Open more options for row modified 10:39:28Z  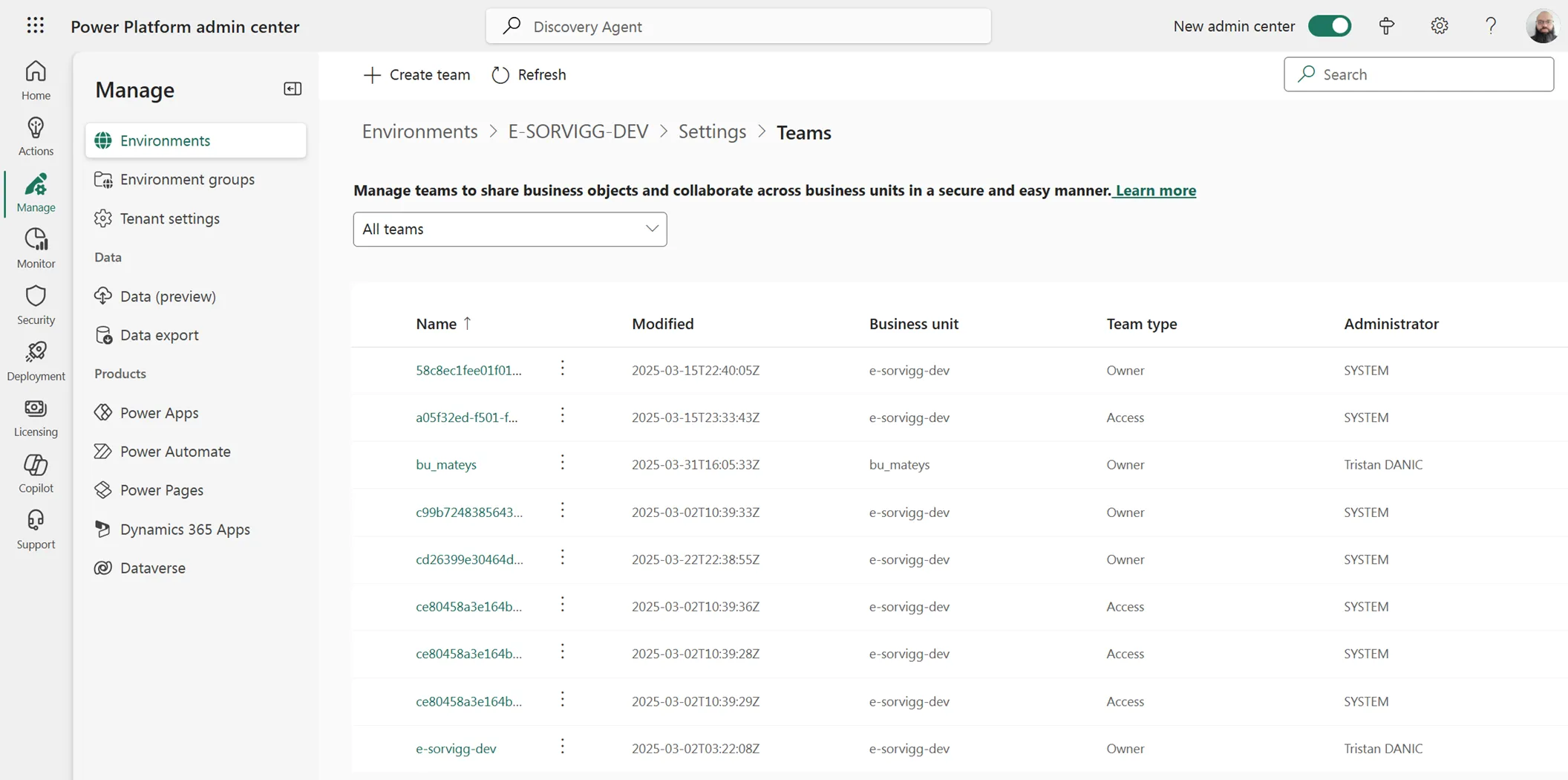click(562, 652)
